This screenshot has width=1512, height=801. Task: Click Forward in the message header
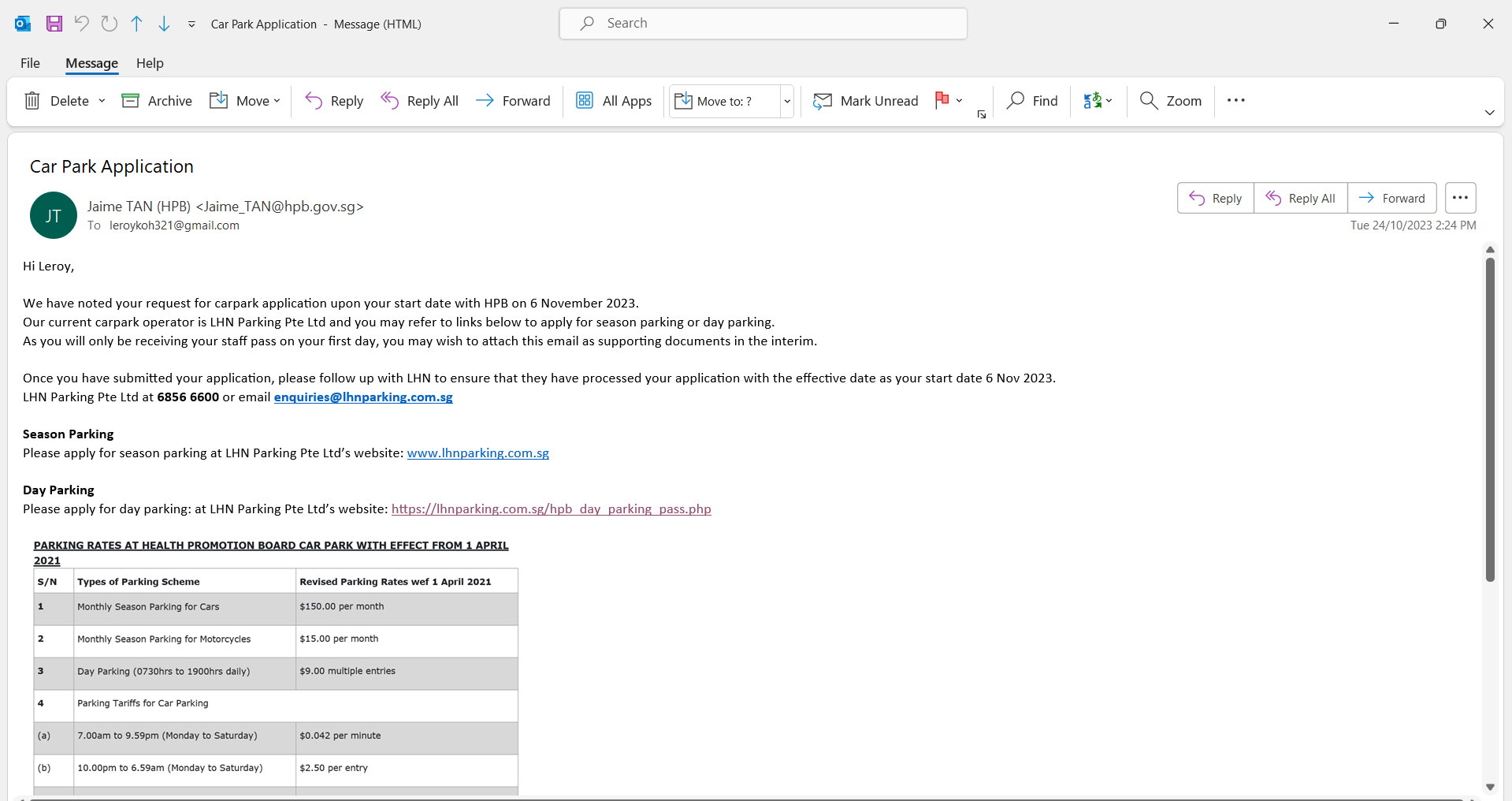1392,198
